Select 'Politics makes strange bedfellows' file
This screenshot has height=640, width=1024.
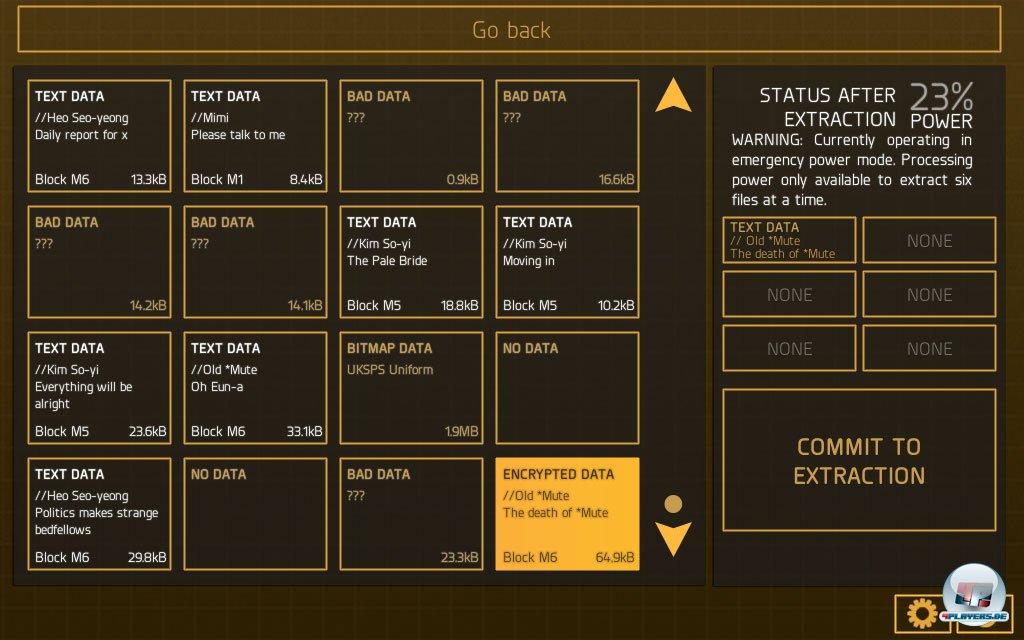pos(99,514)
